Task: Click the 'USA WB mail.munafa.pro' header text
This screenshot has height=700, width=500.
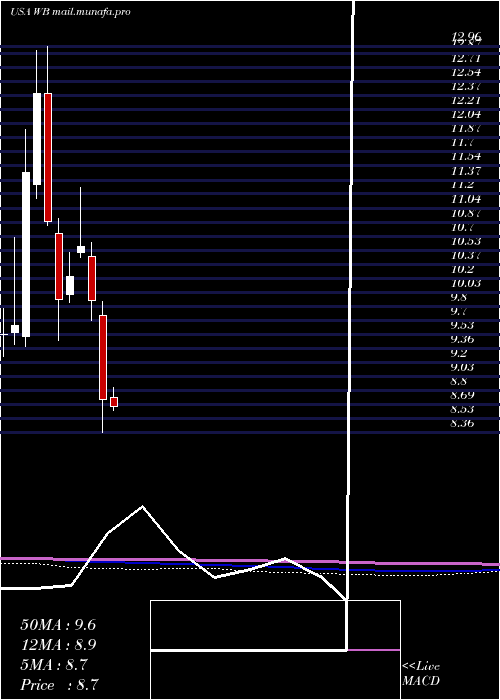Action: [x=70, y=12]
